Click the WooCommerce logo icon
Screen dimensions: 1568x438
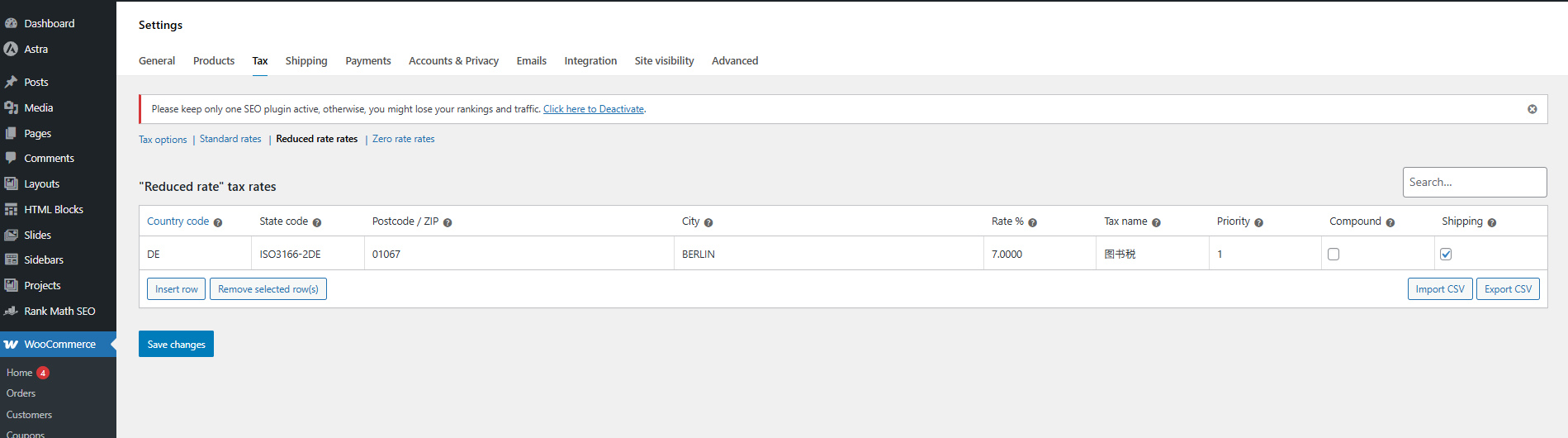pyautogui.click(x=11, y=345)
